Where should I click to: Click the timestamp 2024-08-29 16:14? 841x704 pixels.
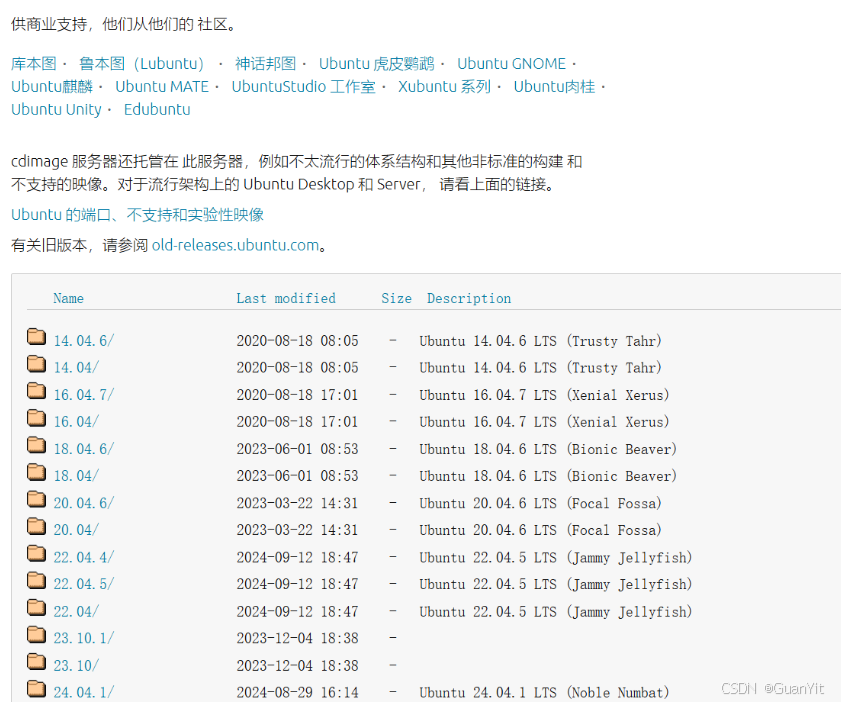click(x=297, y=693)
